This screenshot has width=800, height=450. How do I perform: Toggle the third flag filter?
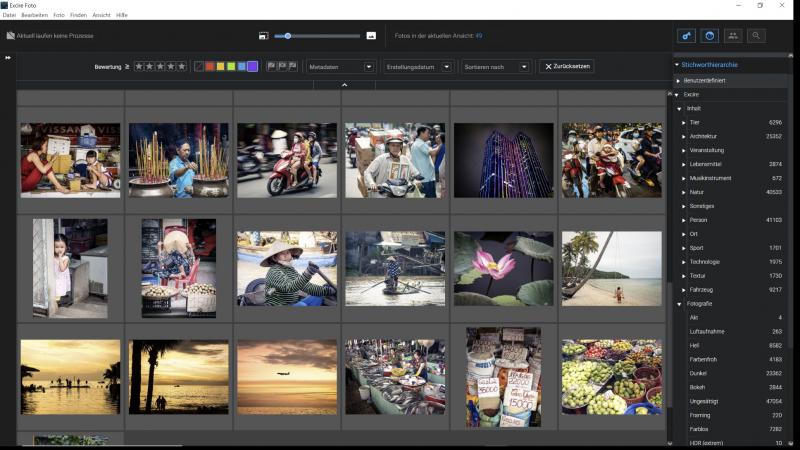(x=293, y=66)
